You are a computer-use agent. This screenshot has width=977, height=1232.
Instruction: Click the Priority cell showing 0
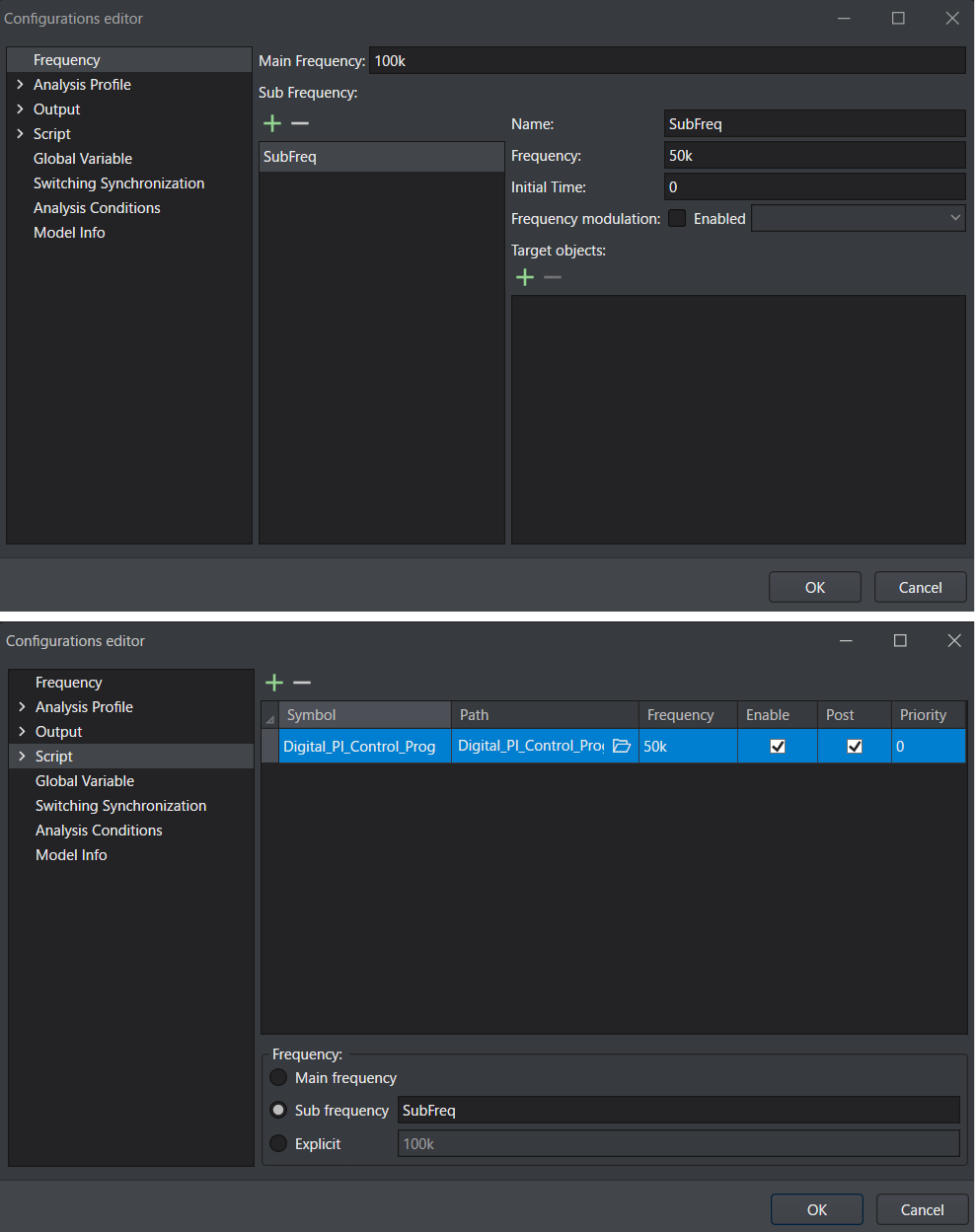click(x=929, y=746)
